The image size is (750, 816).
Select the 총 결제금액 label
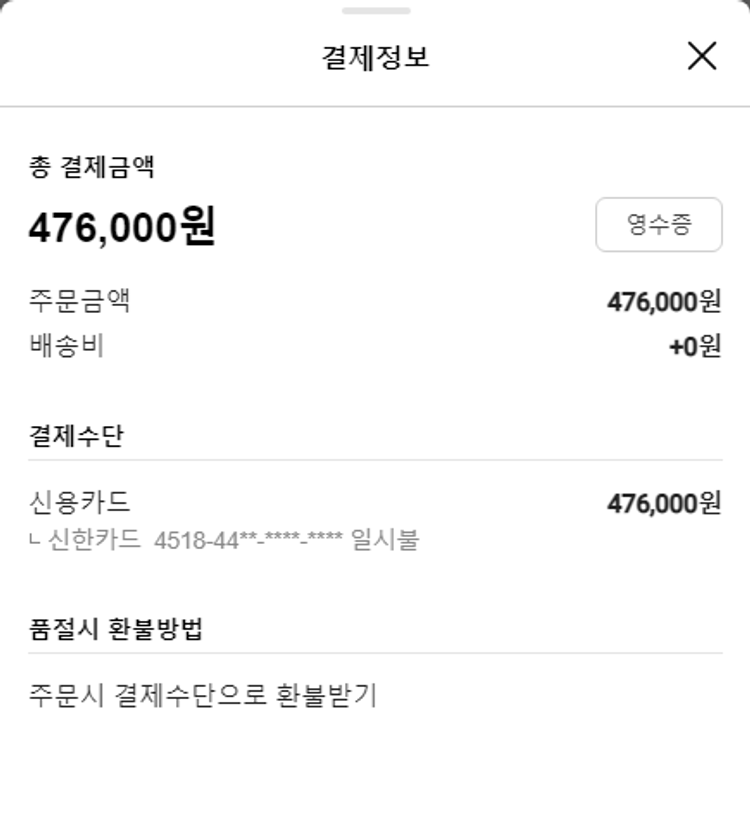pyautogui.click(x=91, y=167)
